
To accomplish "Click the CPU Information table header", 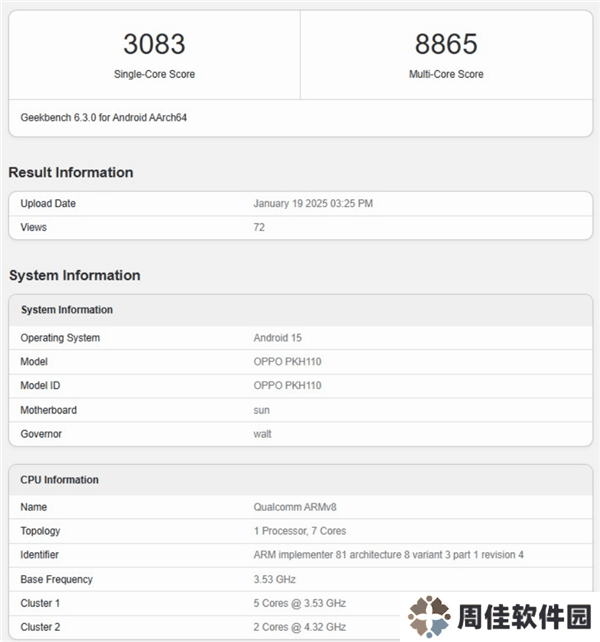I will [59, 480].
